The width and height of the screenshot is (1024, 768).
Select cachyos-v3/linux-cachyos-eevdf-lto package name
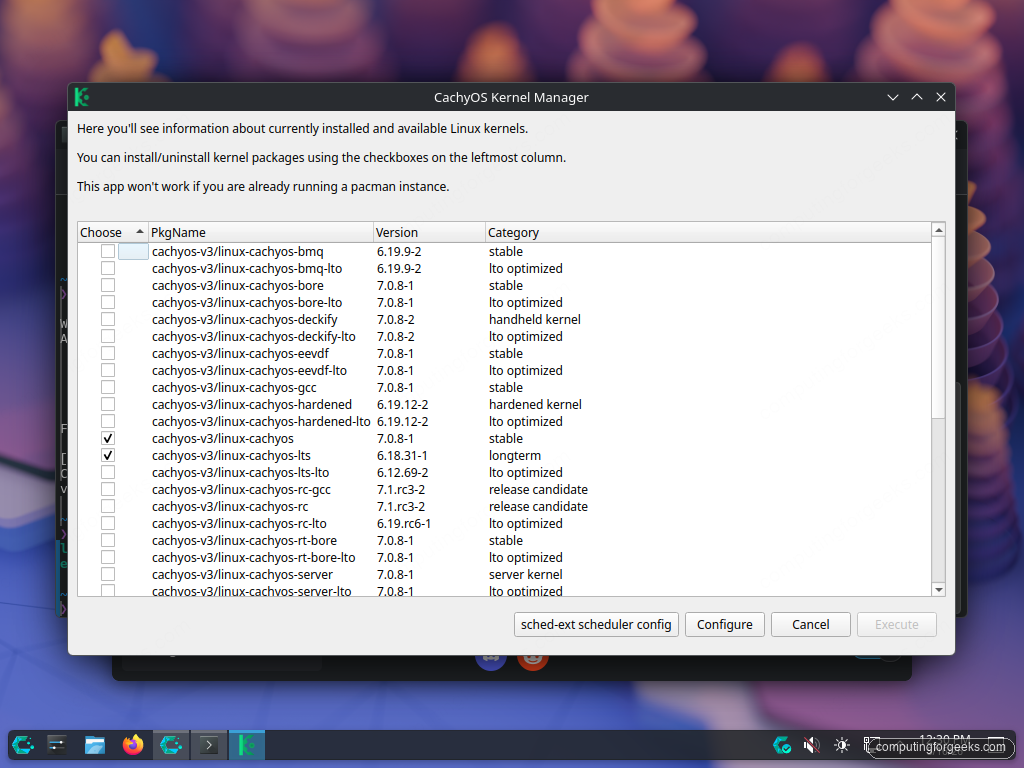tap(249, 370)
